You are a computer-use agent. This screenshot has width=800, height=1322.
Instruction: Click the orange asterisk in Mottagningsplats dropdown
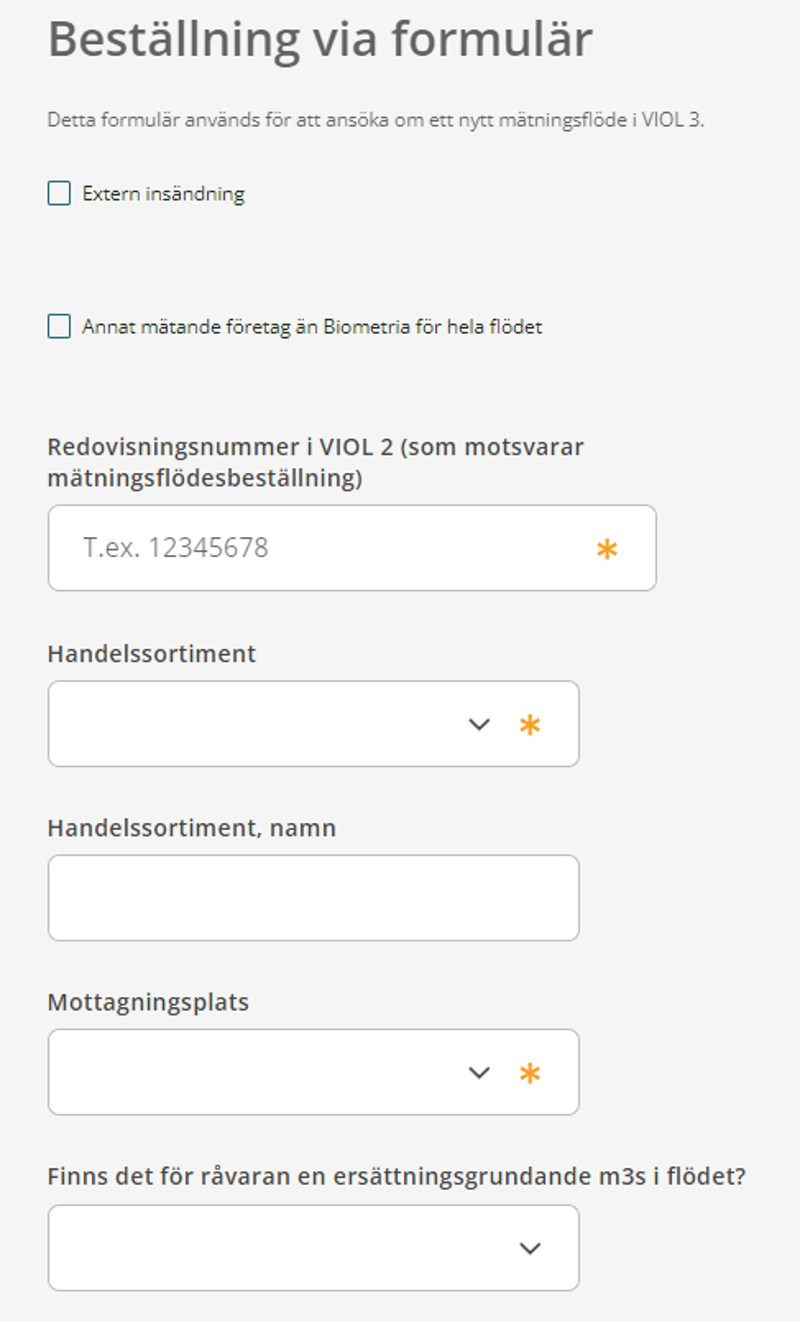point(530,1074)
